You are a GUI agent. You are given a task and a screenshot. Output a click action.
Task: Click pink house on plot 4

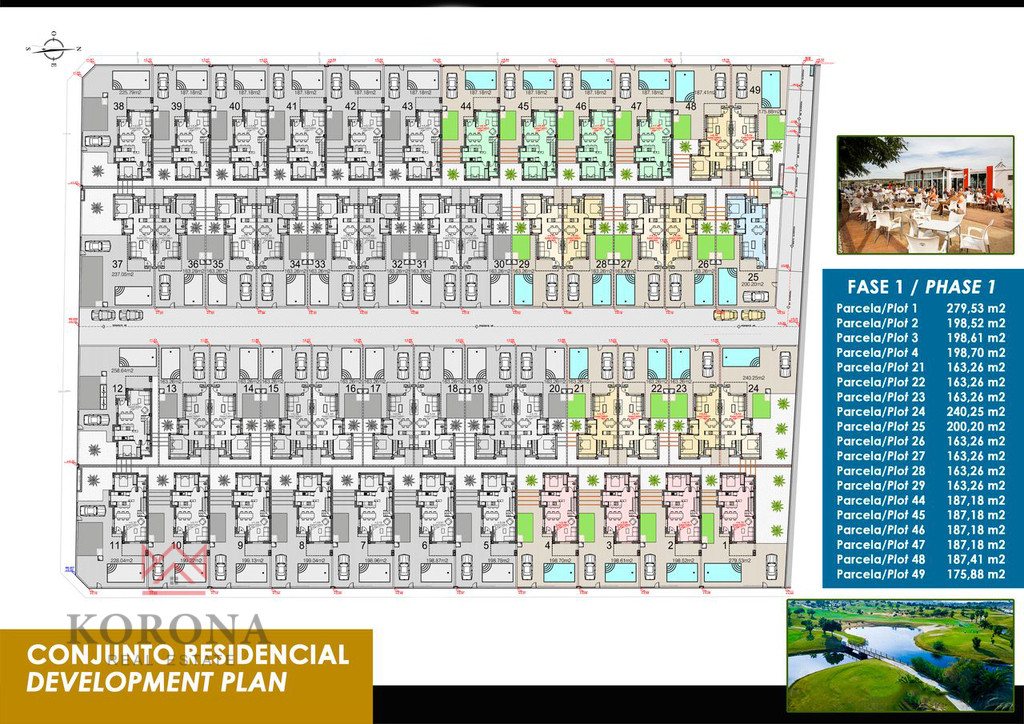click(x=559, y=508)
